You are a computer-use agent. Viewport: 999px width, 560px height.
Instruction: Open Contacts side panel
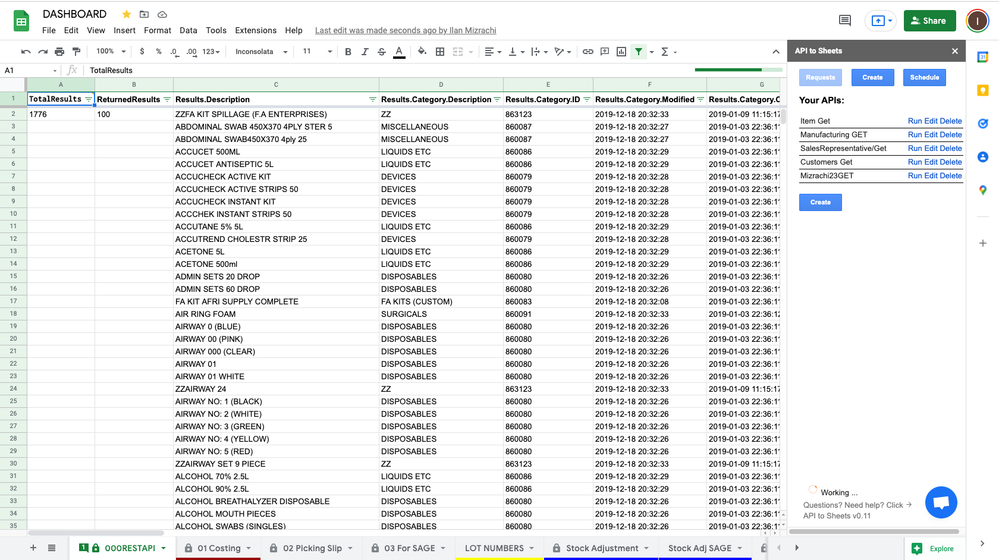983,157
